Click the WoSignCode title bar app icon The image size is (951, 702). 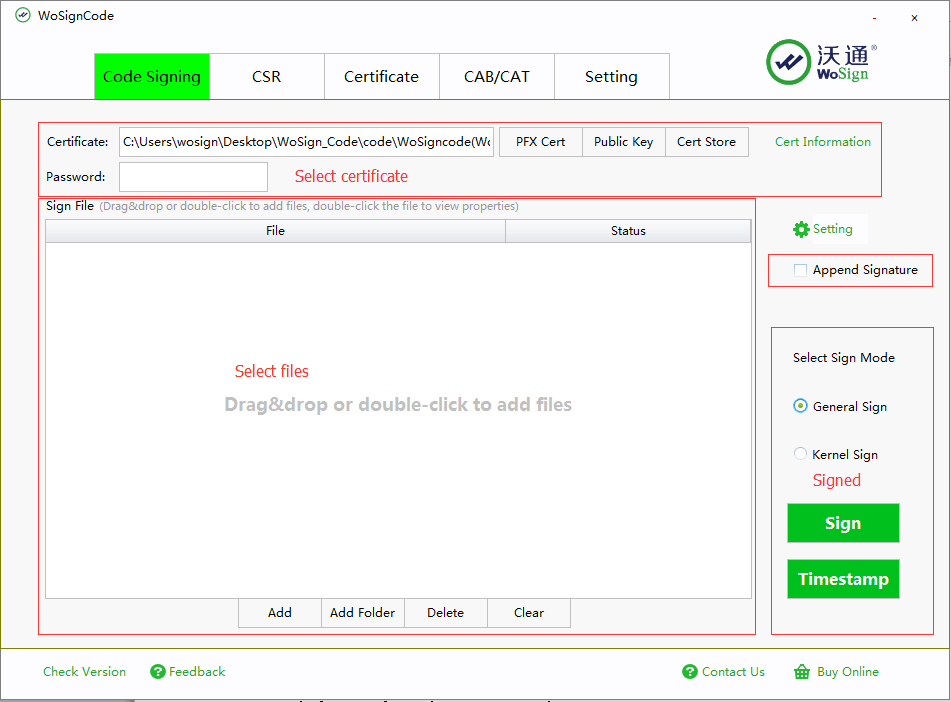coord(22,16)
